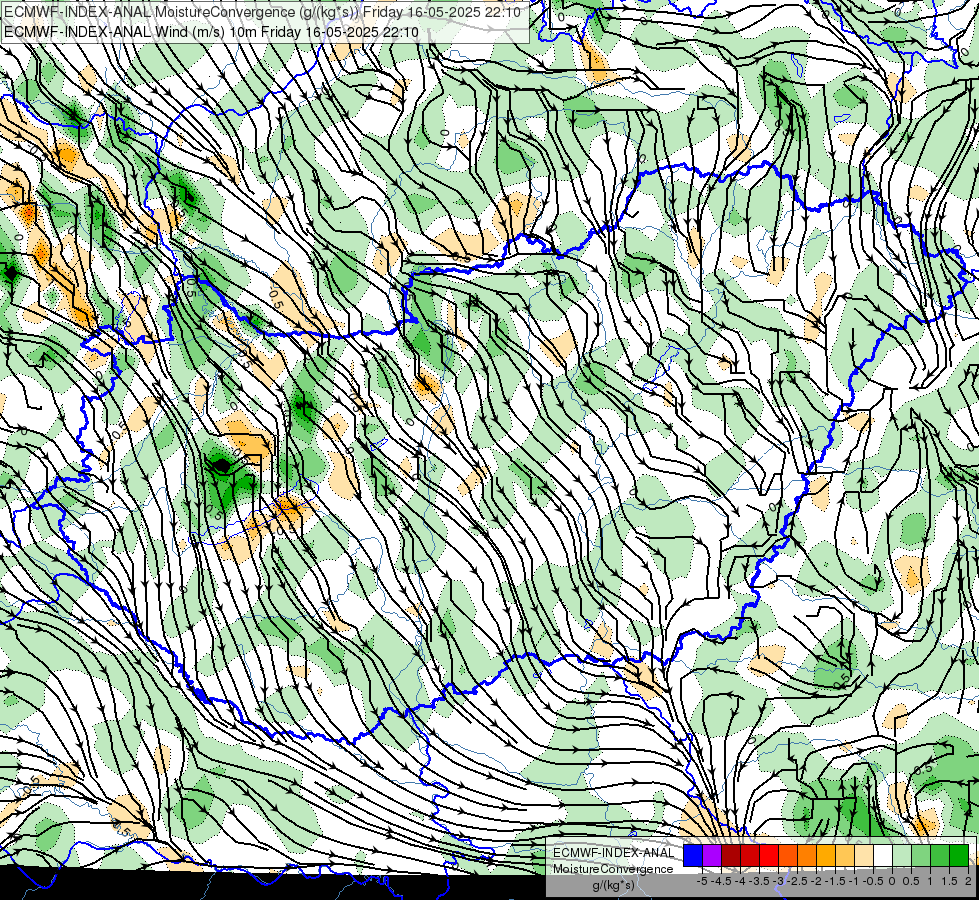
Task: Click the 1.5 legend scale value
Action: [949, 881]
